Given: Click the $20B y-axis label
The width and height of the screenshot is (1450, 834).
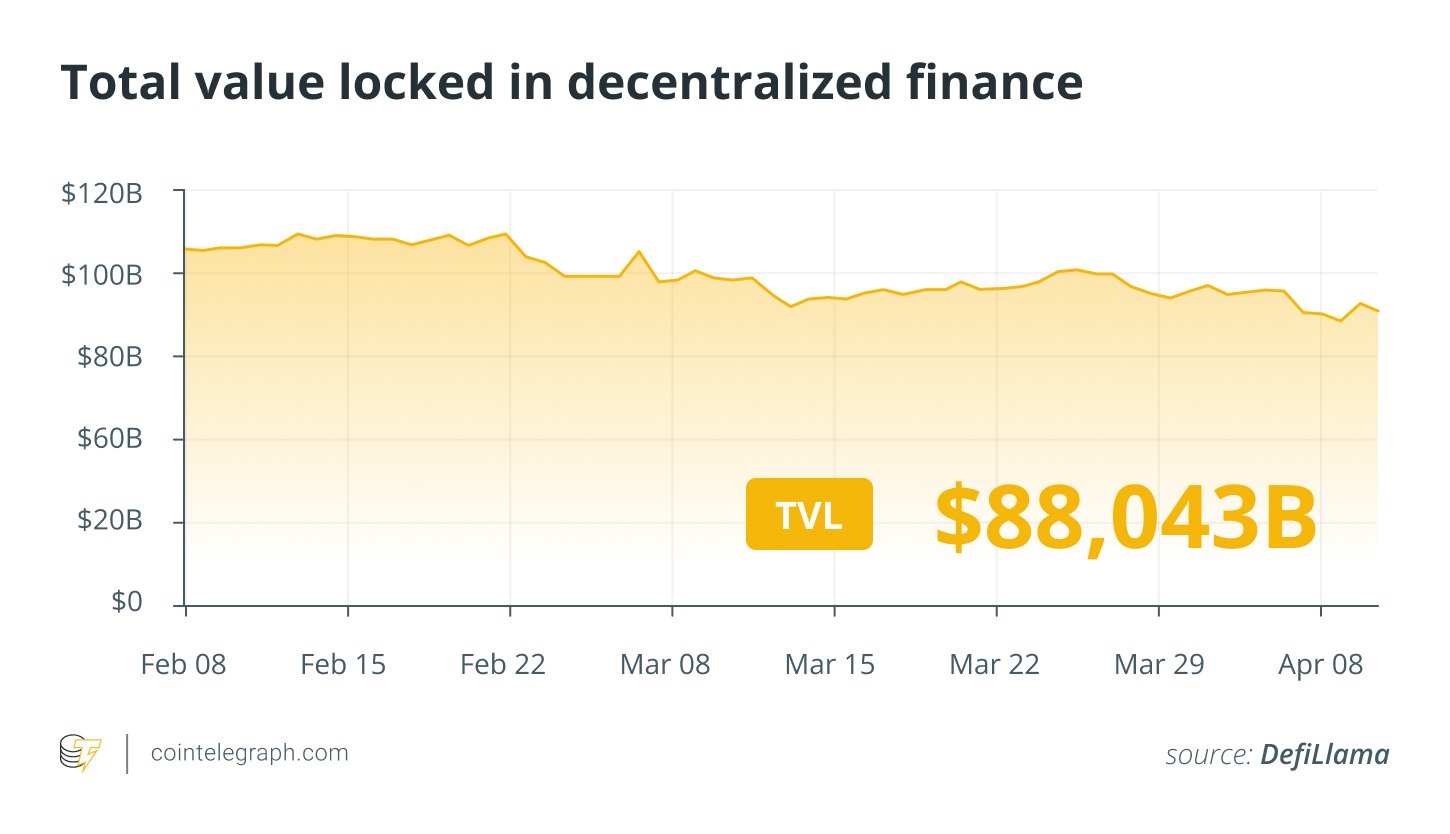Looking at the screenshot, I should (x=109, y=522).
